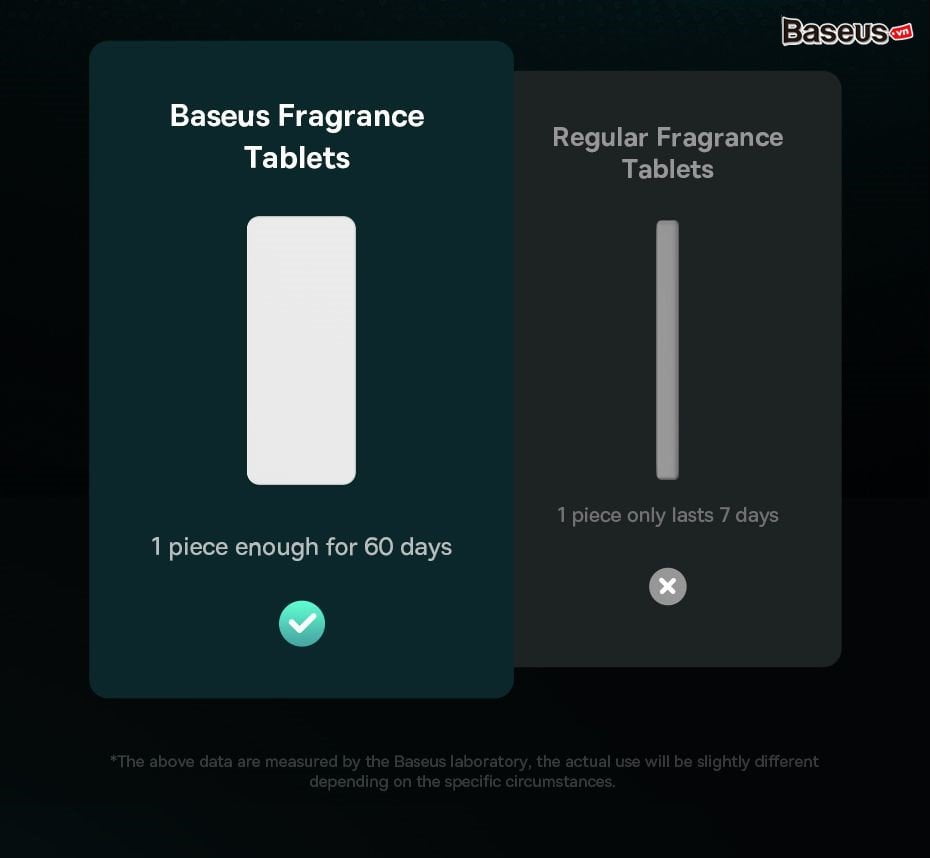Image resolution: width=930 pixels, height=858 pixels.
Task: Click the gray X circle icon
Action: (667, 586)
